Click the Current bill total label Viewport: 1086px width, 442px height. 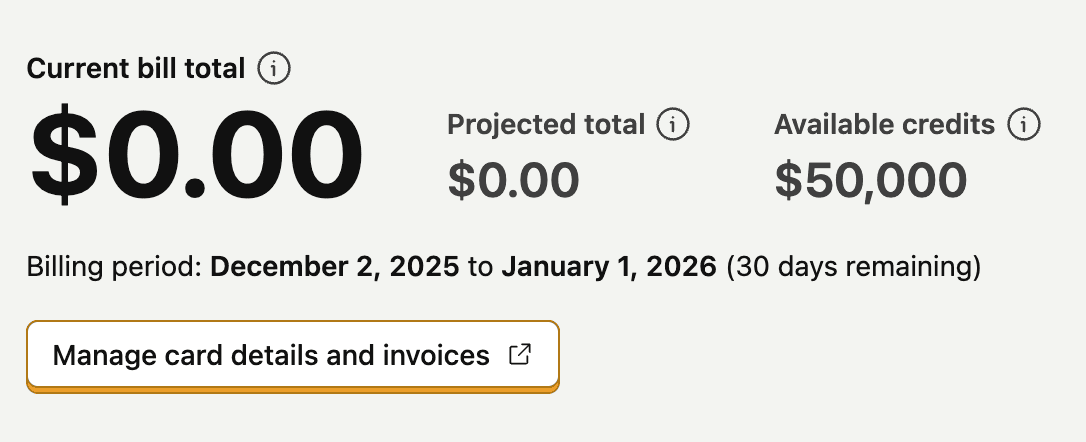click(136, 69)
